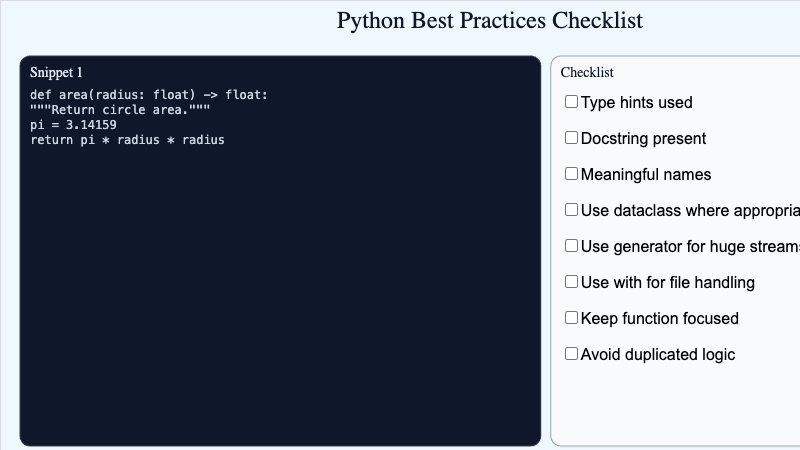This screenshot has height=450, width=800.
Task: Click the Return circle area docstring line
Action: click(120, 110)
